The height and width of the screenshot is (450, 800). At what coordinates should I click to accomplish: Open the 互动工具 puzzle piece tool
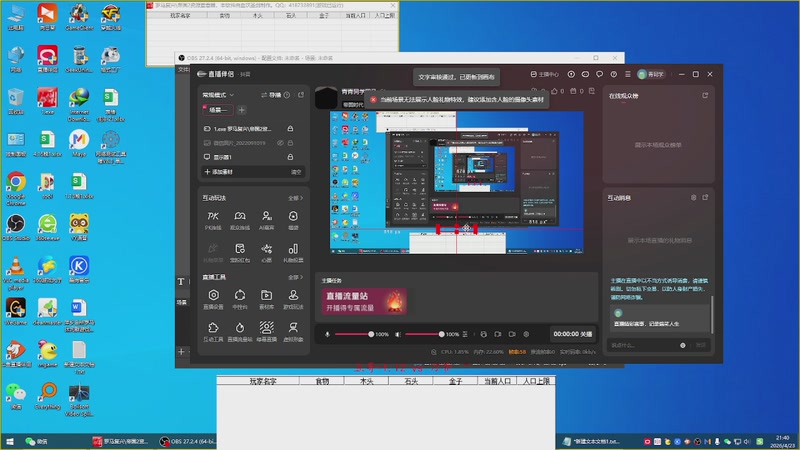[x=213, y=331]
